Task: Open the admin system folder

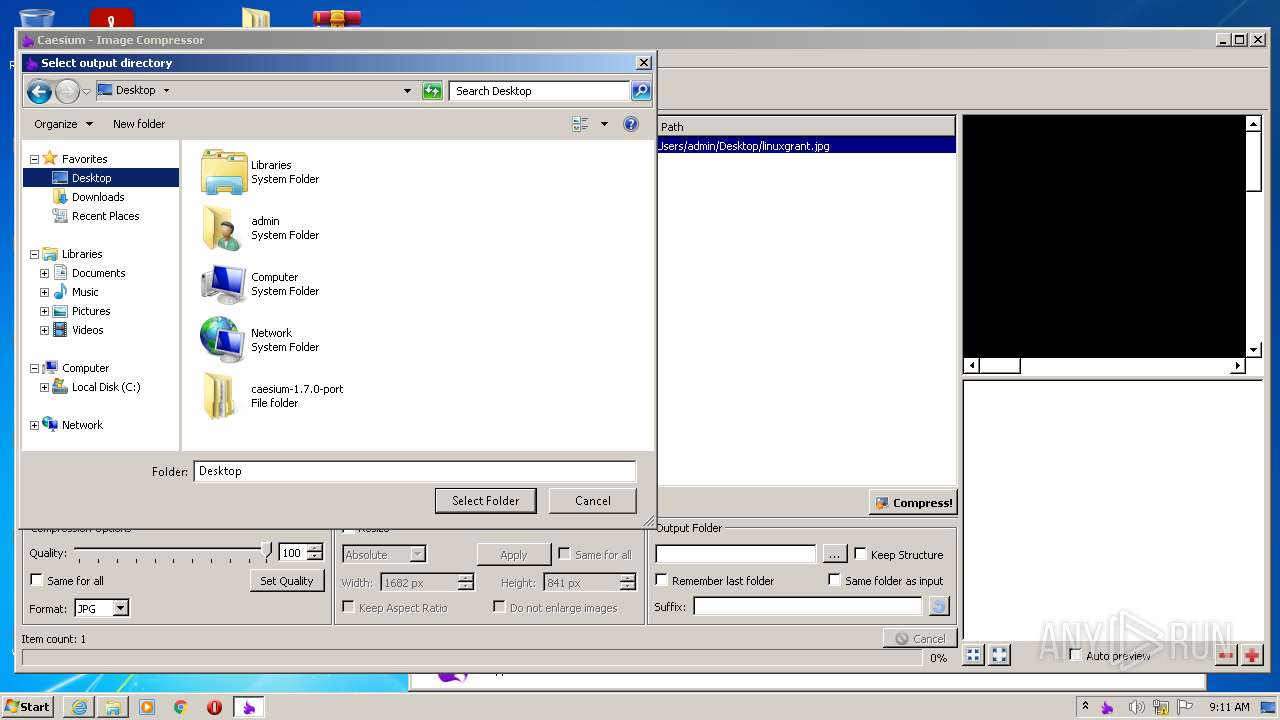Action: pos(223,228)
